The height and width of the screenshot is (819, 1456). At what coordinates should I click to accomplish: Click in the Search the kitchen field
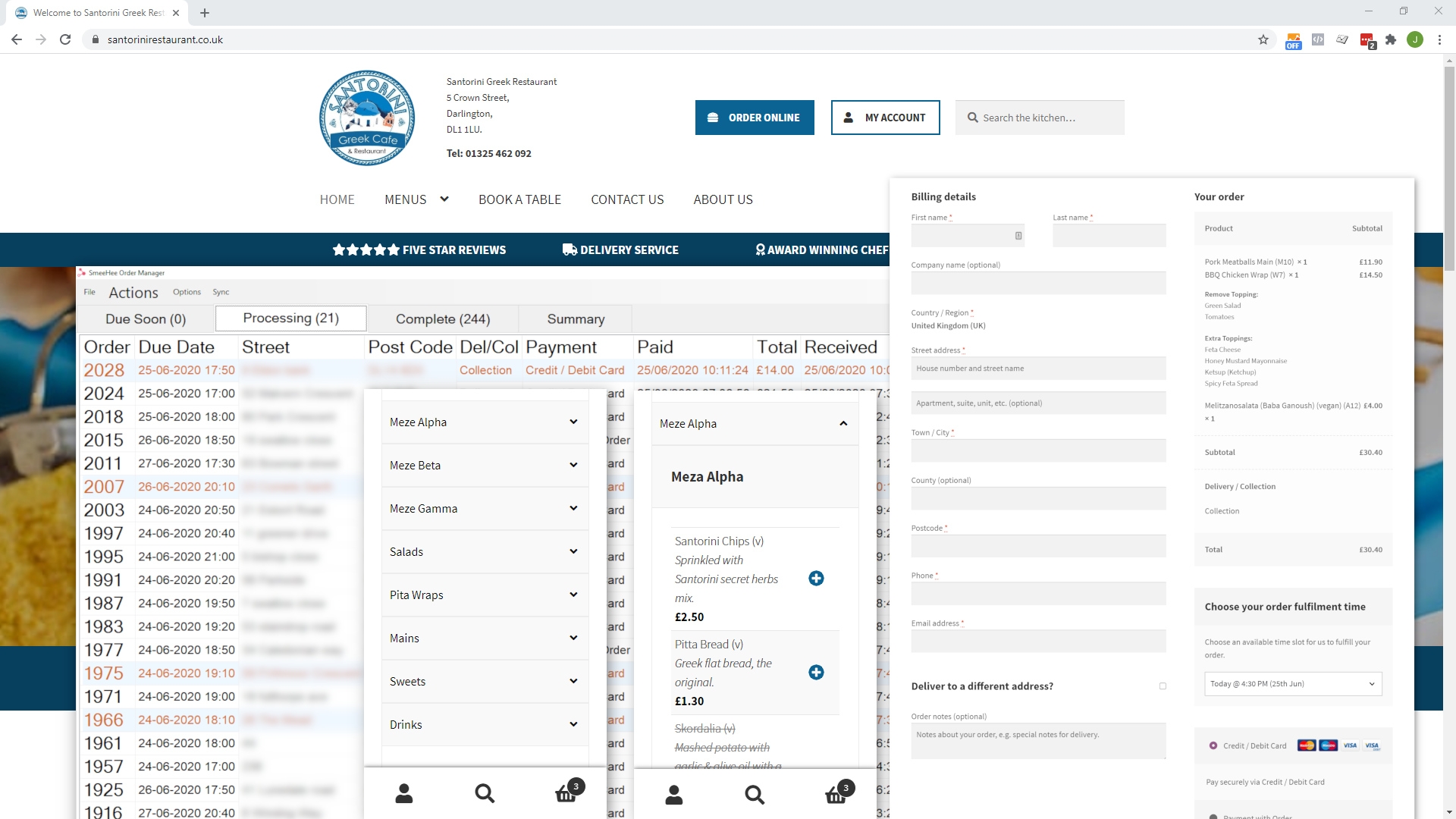click(1040, 118)
